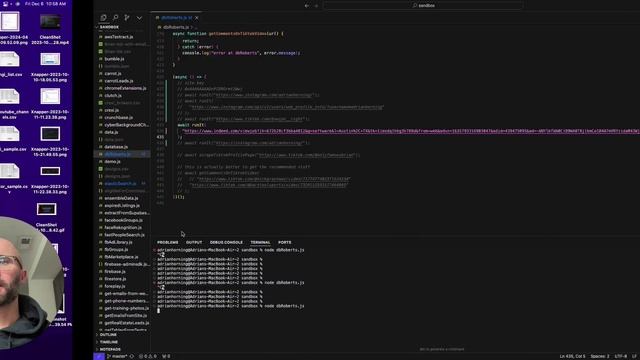The height and width of the screenshot is (360, 640).
Task: Click the master git branch indicator
Action: click(117, 356)
